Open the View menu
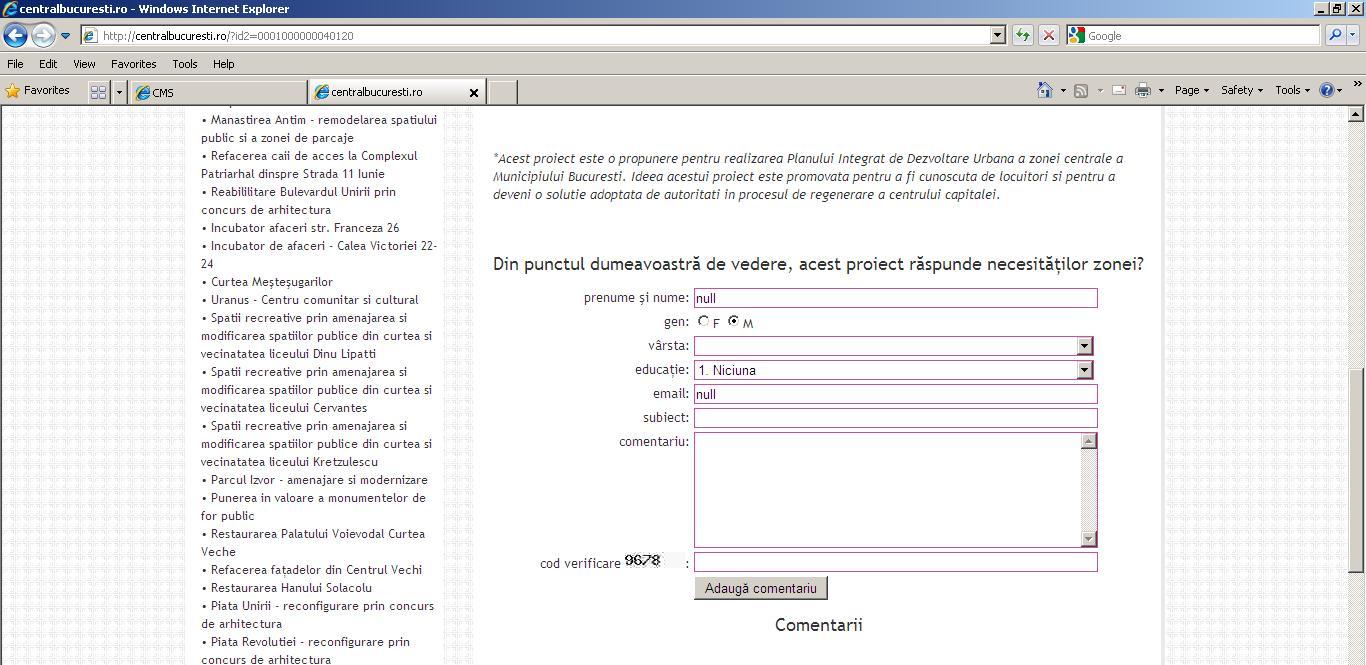The image size is (1366, 665). coord(84,64)
